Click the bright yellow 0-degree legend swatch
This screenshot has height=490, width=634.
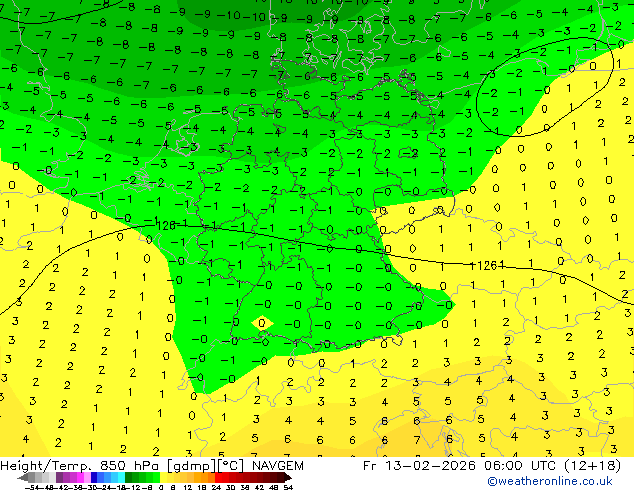pos(163,477)
